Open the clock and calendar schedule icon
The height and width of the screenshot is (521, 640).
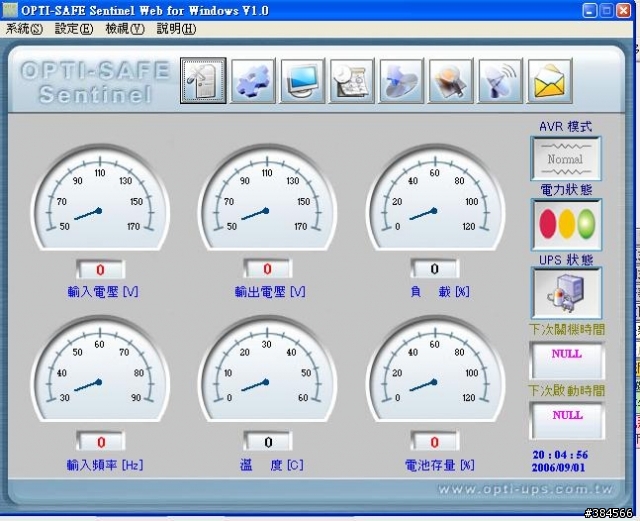(352, 80)
